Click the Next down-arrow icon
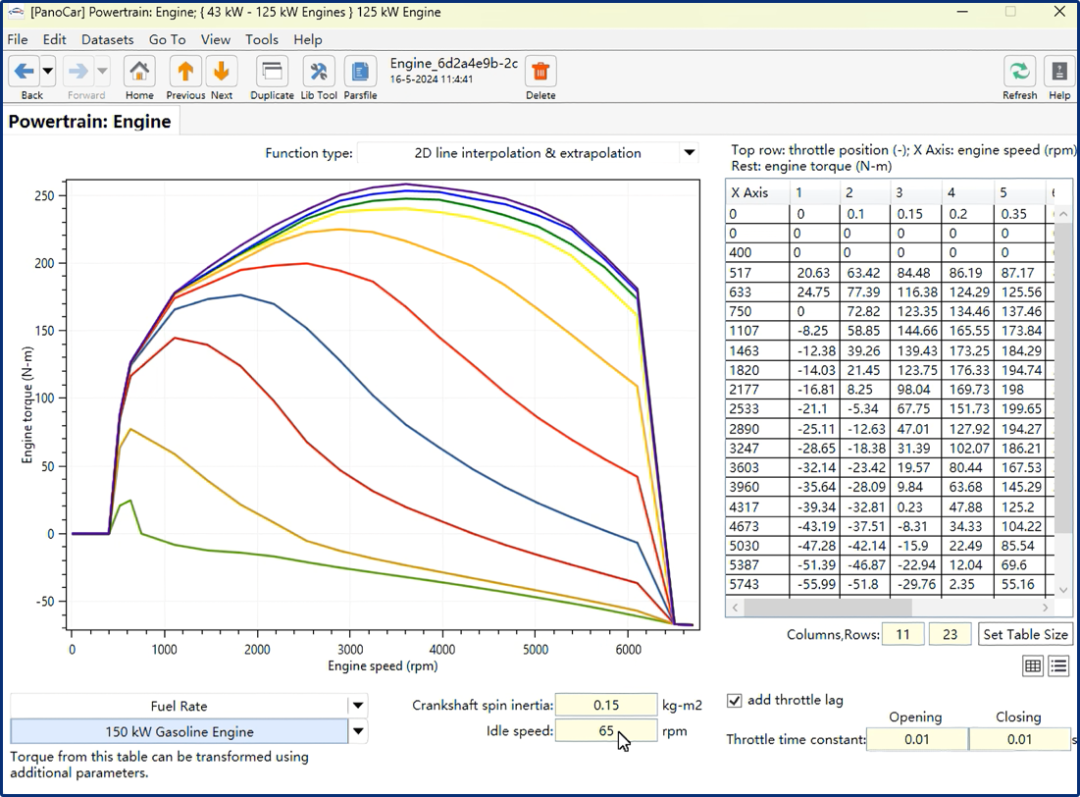Screen dimensions: 1080x797 (x=221, y=71)
